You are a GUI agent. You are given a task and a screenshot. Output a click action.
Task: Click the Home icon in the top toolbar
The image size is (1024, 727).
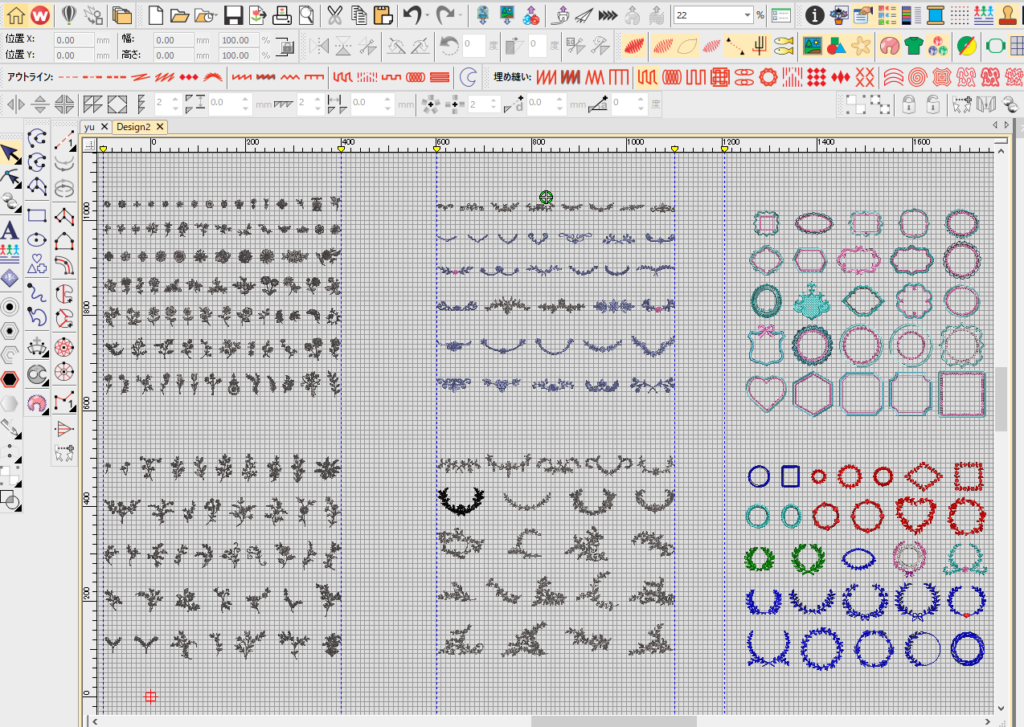[15, 15]
